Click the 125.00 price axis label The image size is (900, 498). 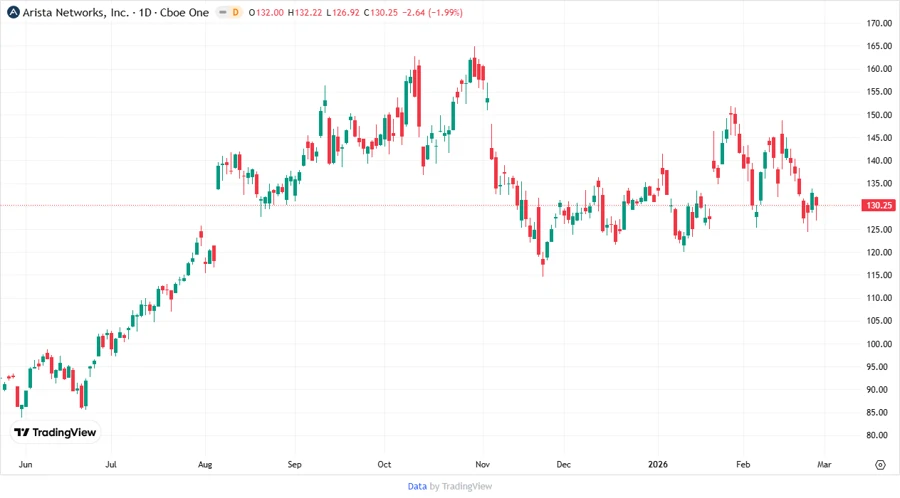879,229
